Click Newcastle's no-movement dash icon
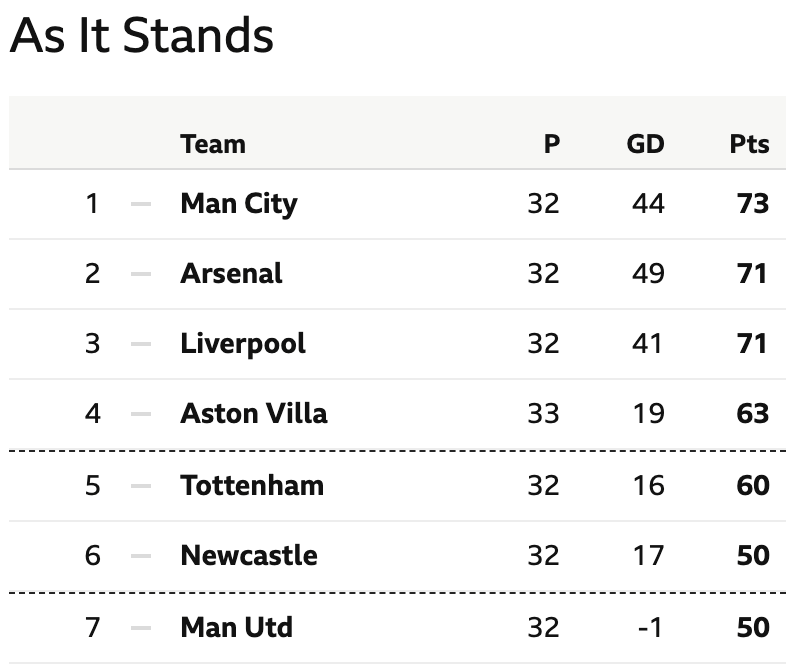This screenshot has height=664, width=802. point(141,556)
